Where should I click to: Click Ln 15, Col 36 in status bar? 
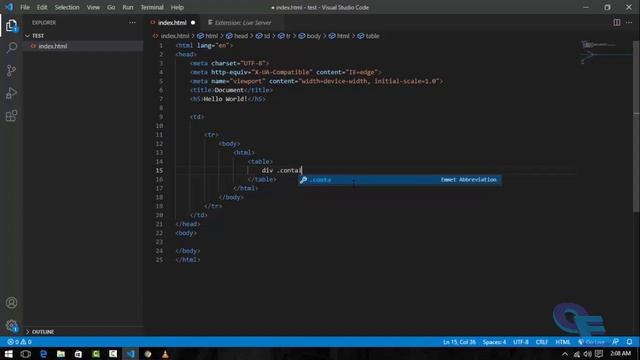tap(459, 342)
